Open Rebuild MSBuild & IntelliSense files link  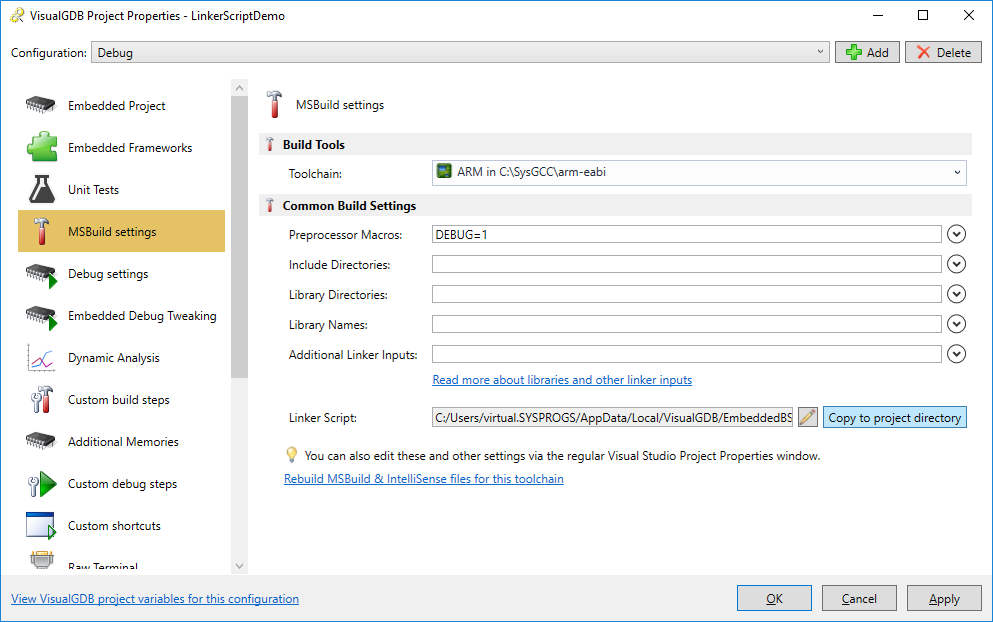(x=424, y=479)
